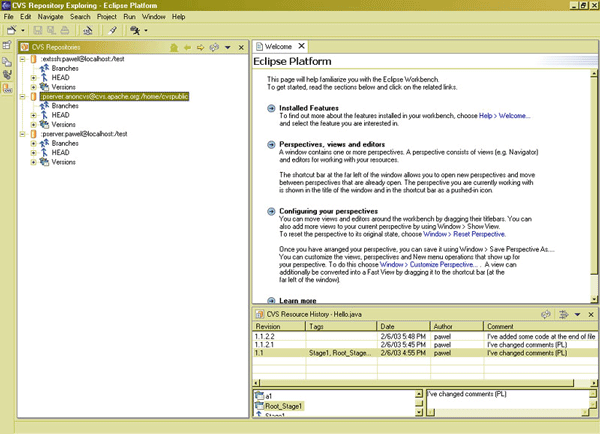
Task: Click the Forward arrow in CVS Repositories
Action: click(200, 47)
